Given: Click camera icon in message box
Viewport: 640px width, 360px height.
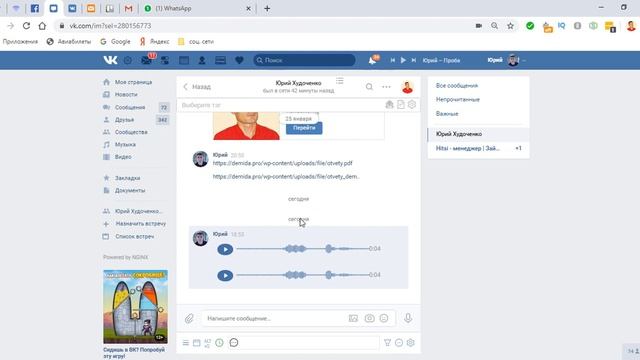Looking at the screenshot, I should (369, 318).
